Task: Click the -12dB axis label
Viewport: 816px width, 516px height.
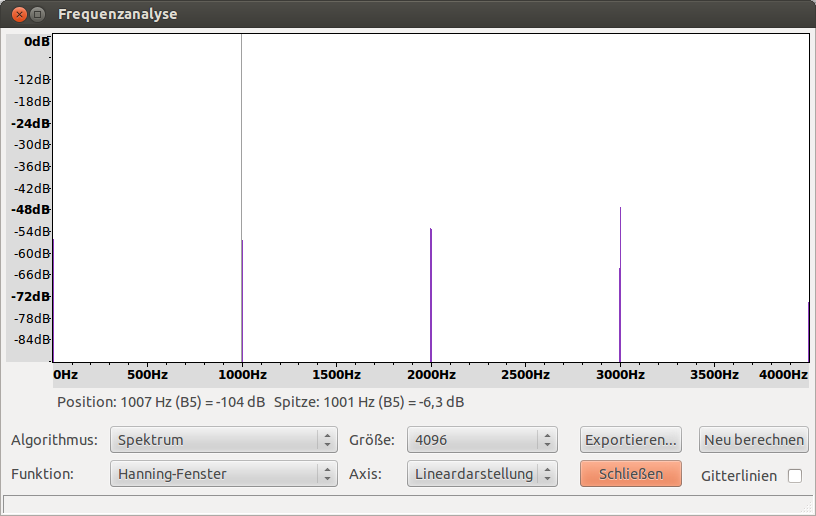Action: point(32,80)
